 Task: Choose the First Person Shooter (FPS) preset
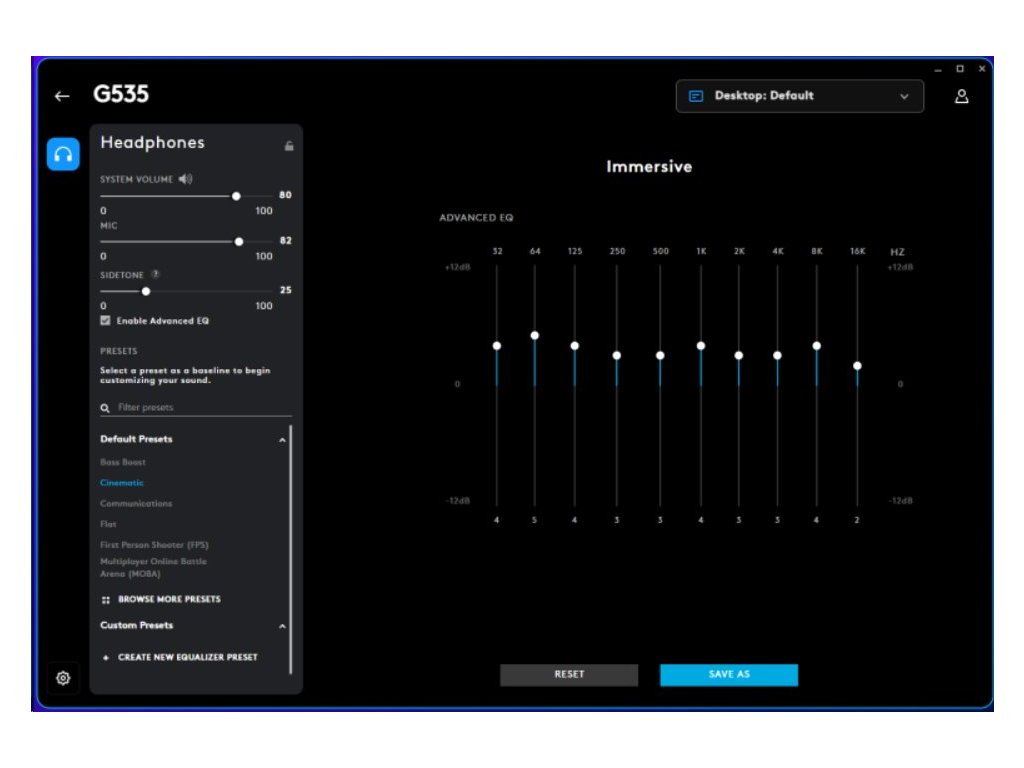(x=154, y=545)
